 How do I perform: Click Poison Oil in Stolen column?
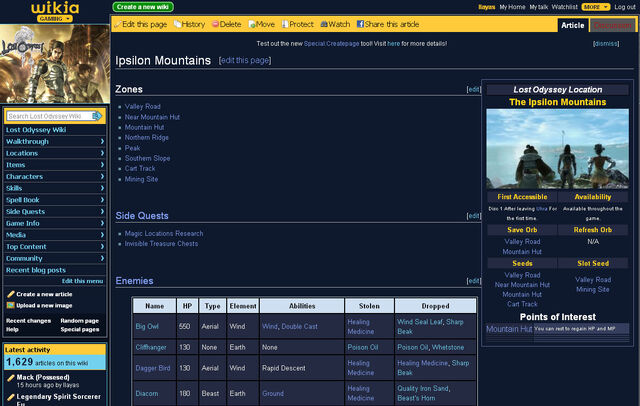[x=363, y=347]
